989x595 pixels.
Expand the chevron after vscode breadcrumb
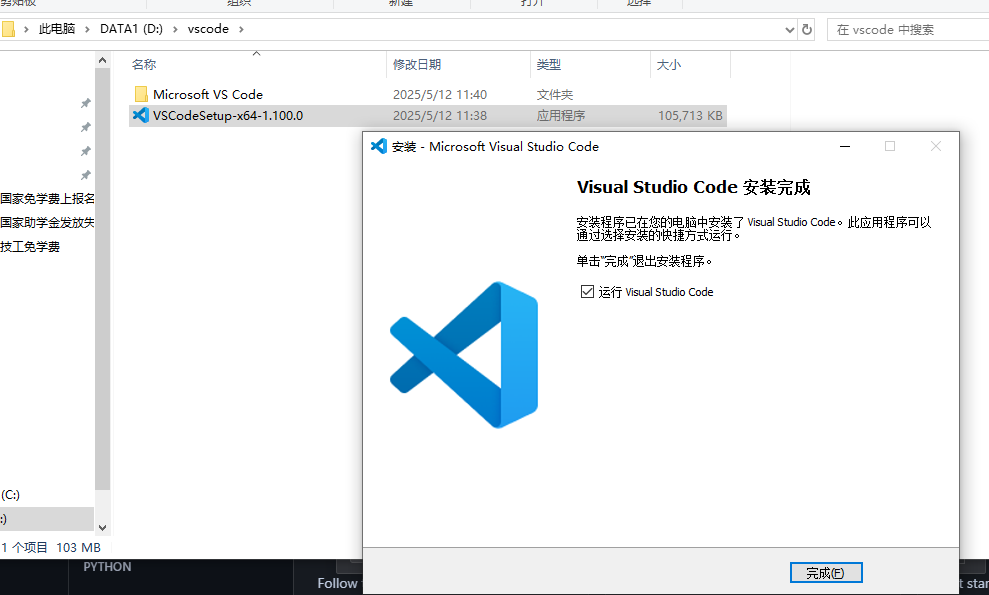[x=241, y=29]
